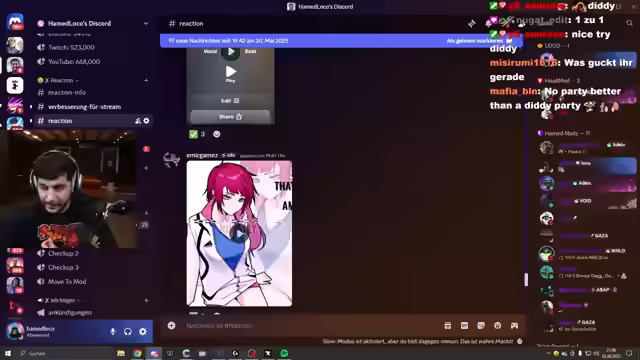The image size is (640, 360).
Task: Click the chat scrollbar thumb
Action: [526, 279]
